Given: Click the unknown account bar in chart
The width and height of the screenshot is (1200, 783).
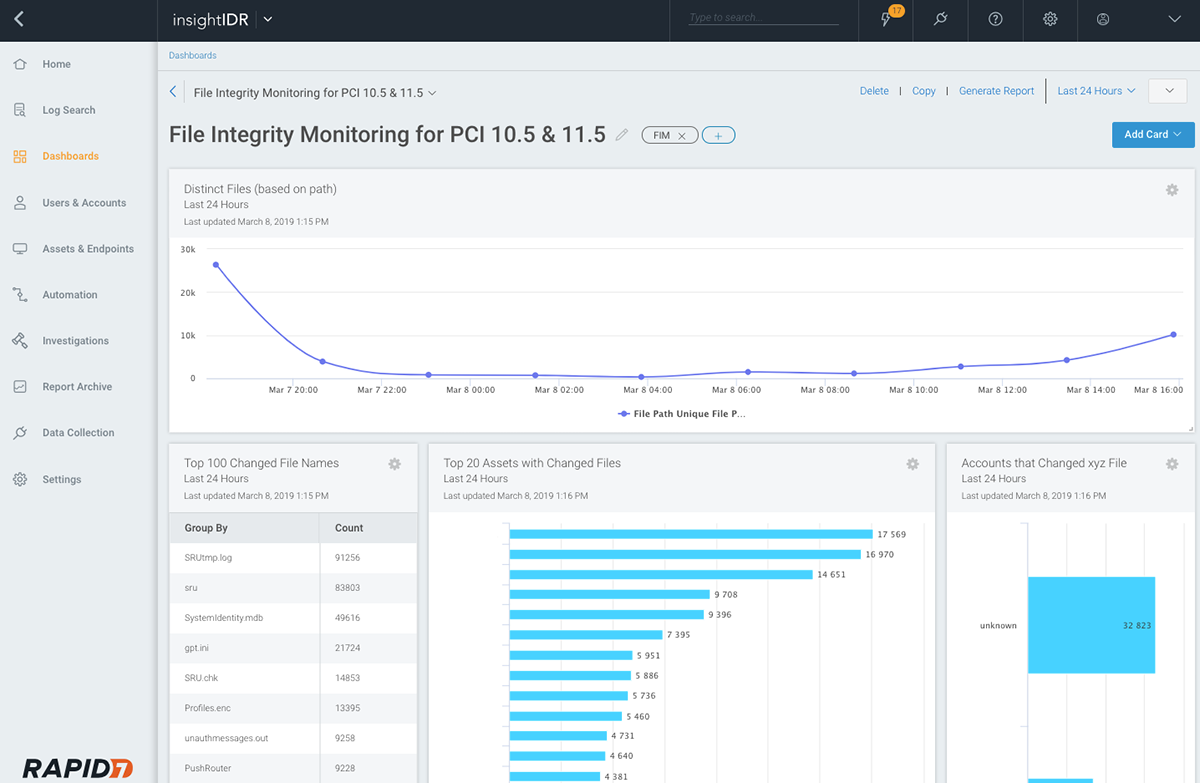Looking at the screenshot, I should [1090, 625].
